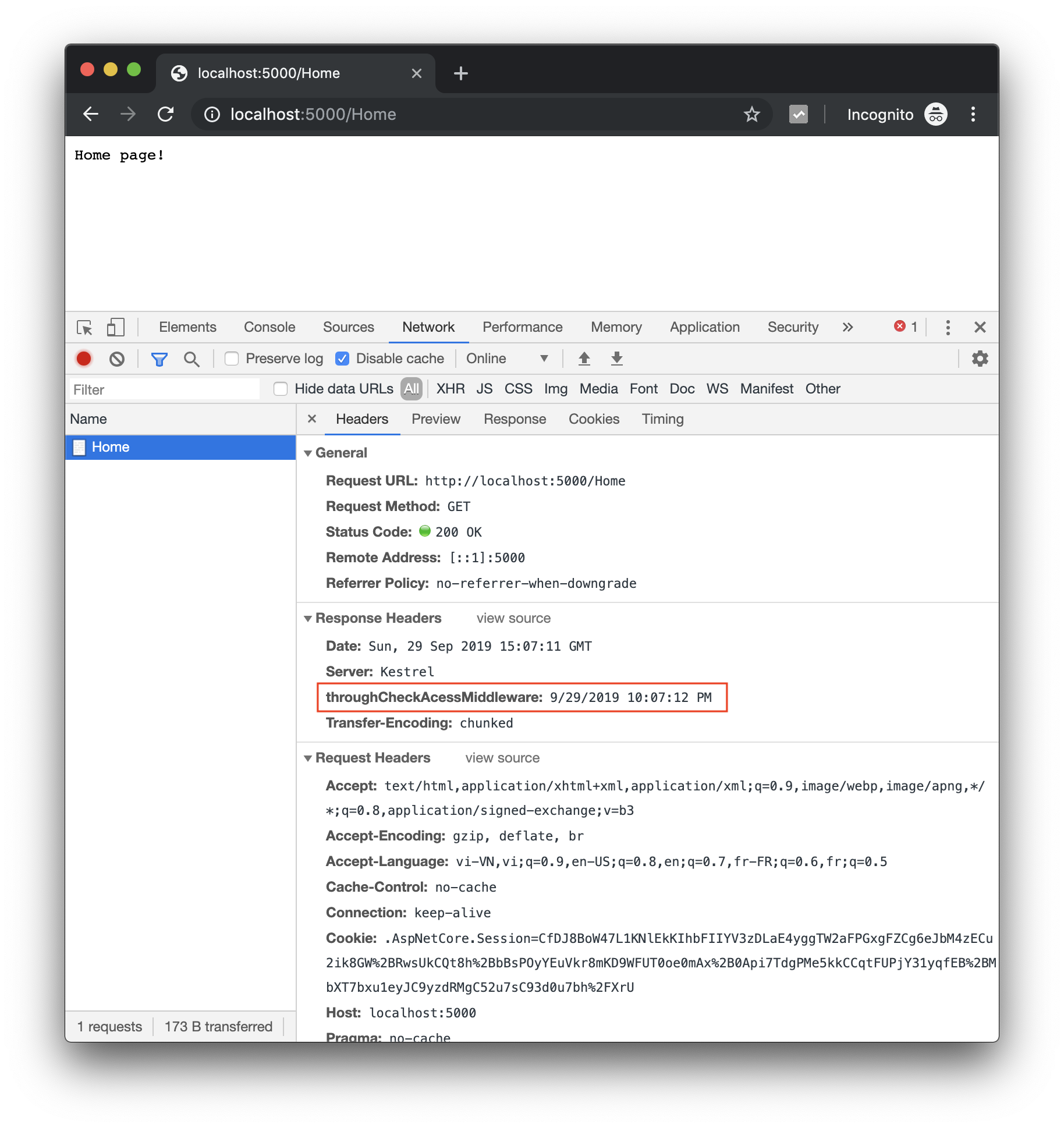
Task: Import HAR file with upload arrow
Action: (x=584, y=359)
